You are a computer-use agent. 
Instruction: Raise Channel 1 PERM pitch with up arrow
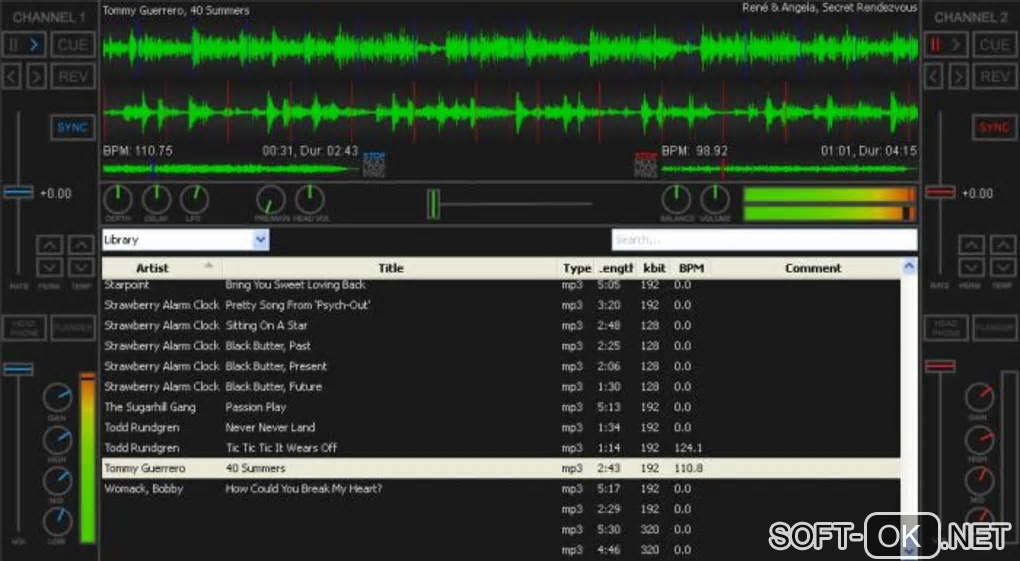[x=50, y=245]
